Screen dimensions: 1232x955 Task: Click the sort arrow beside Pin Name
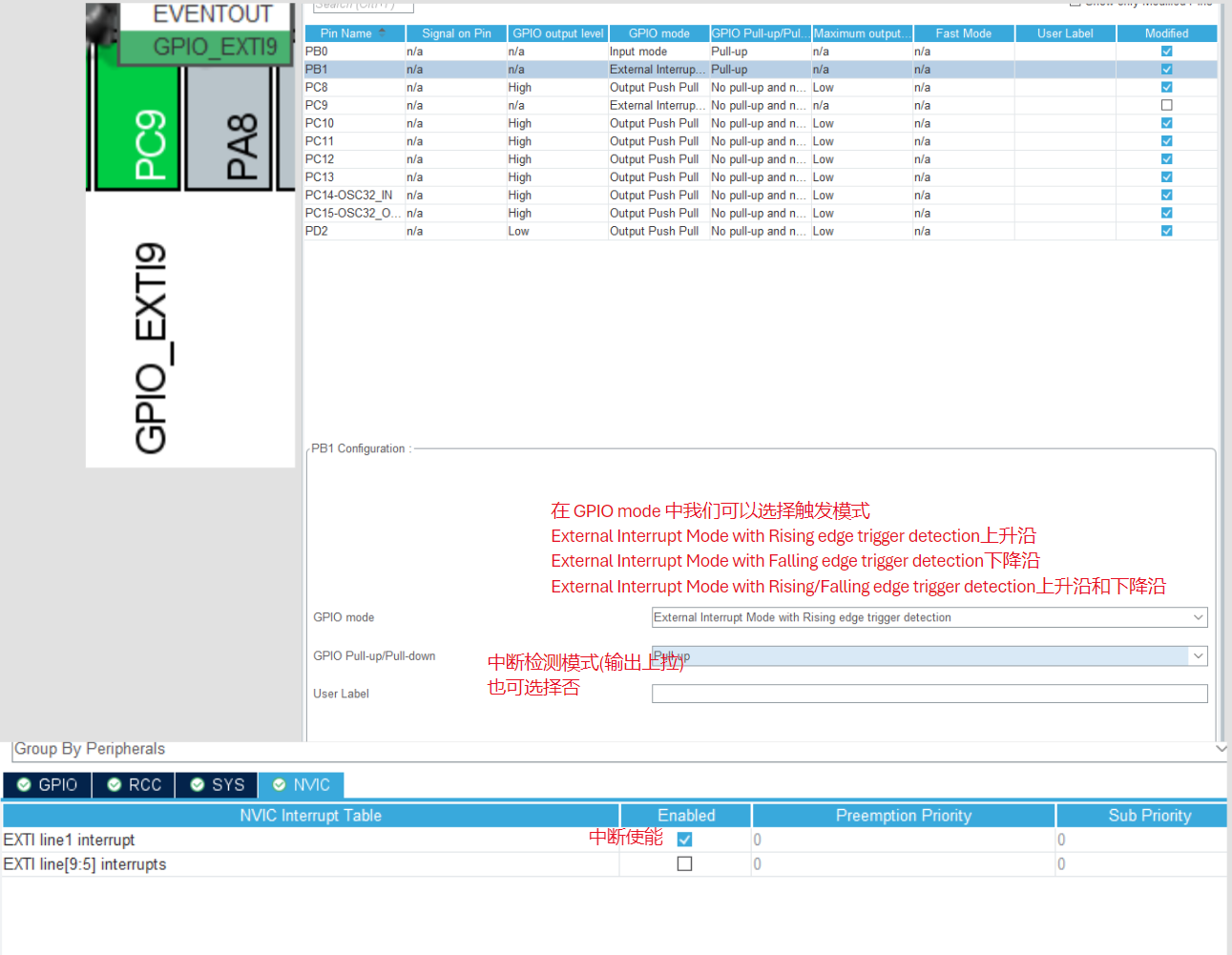pyautogui.click(x=383, y=33)
